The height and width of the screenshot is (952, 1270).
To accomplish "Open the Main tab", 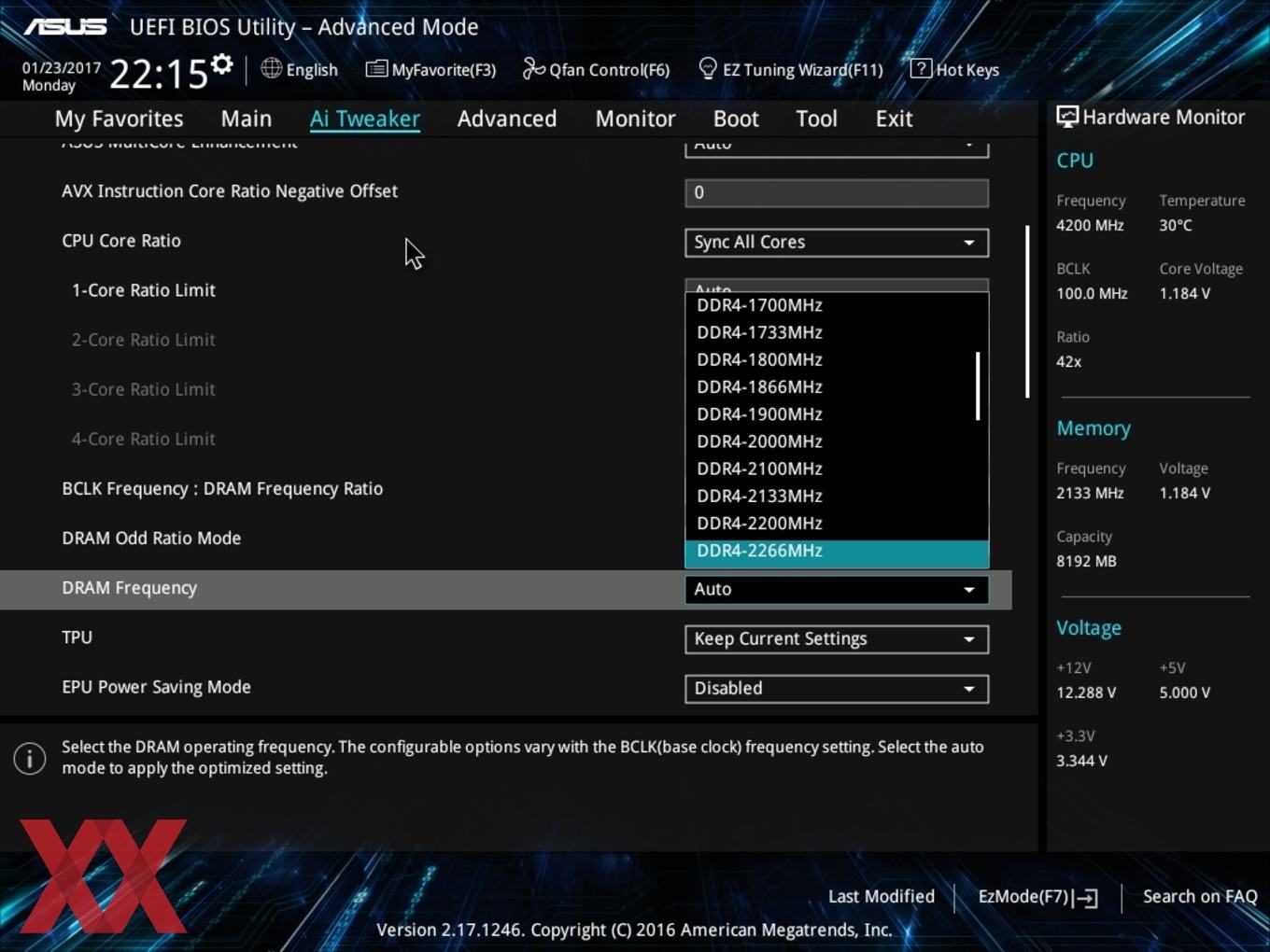I will click(246, 119).
